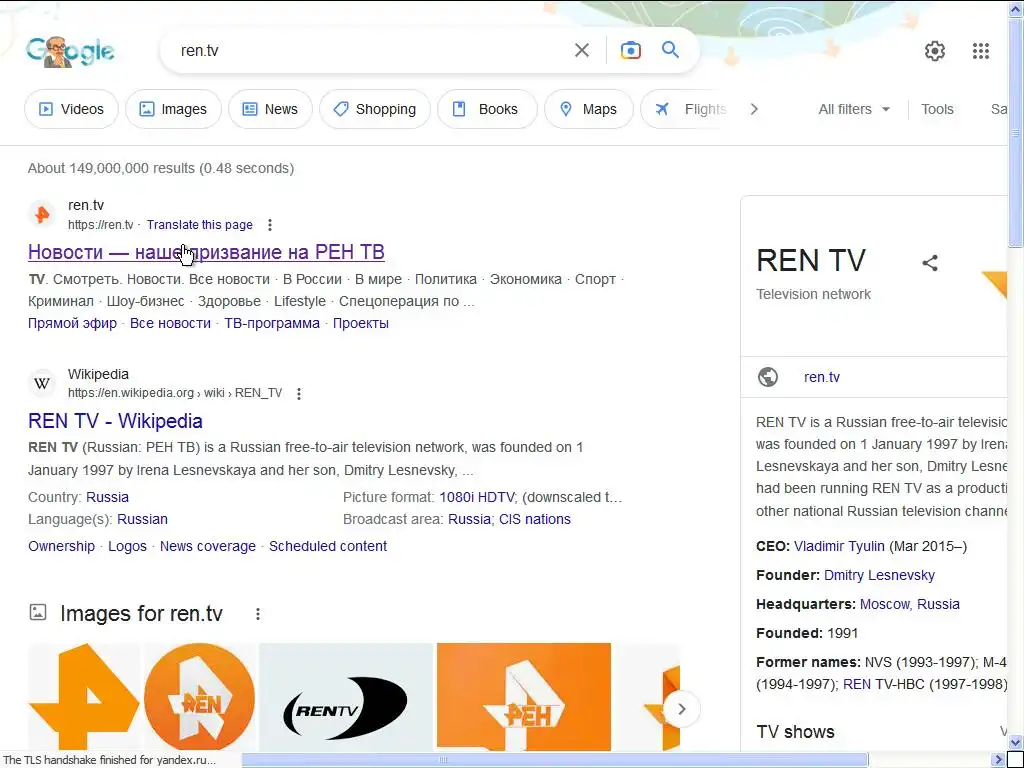Click the TV shows heading in panel
The image size is (1024, 768).
(x=795, y=731)
